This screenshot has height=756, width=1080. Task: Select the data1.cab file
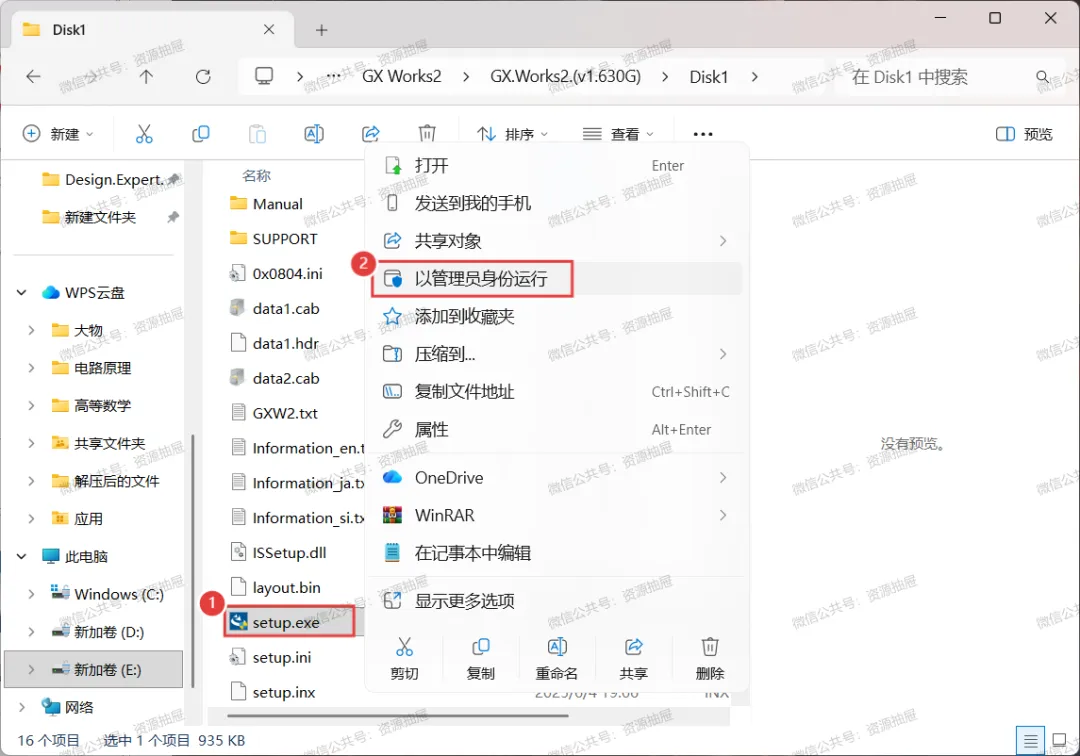[x=286, y=308]
